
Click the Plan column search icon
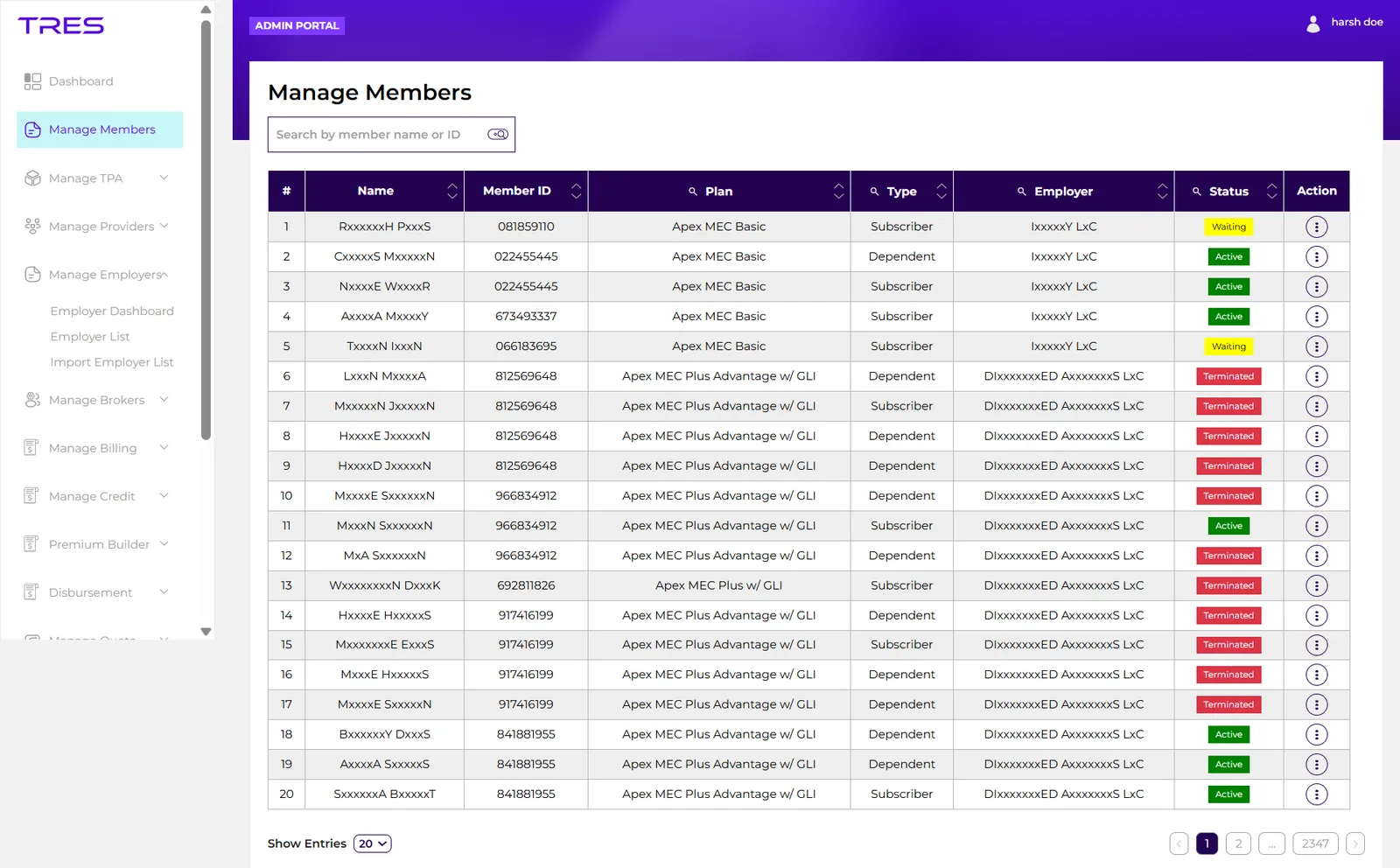point(692,192)
